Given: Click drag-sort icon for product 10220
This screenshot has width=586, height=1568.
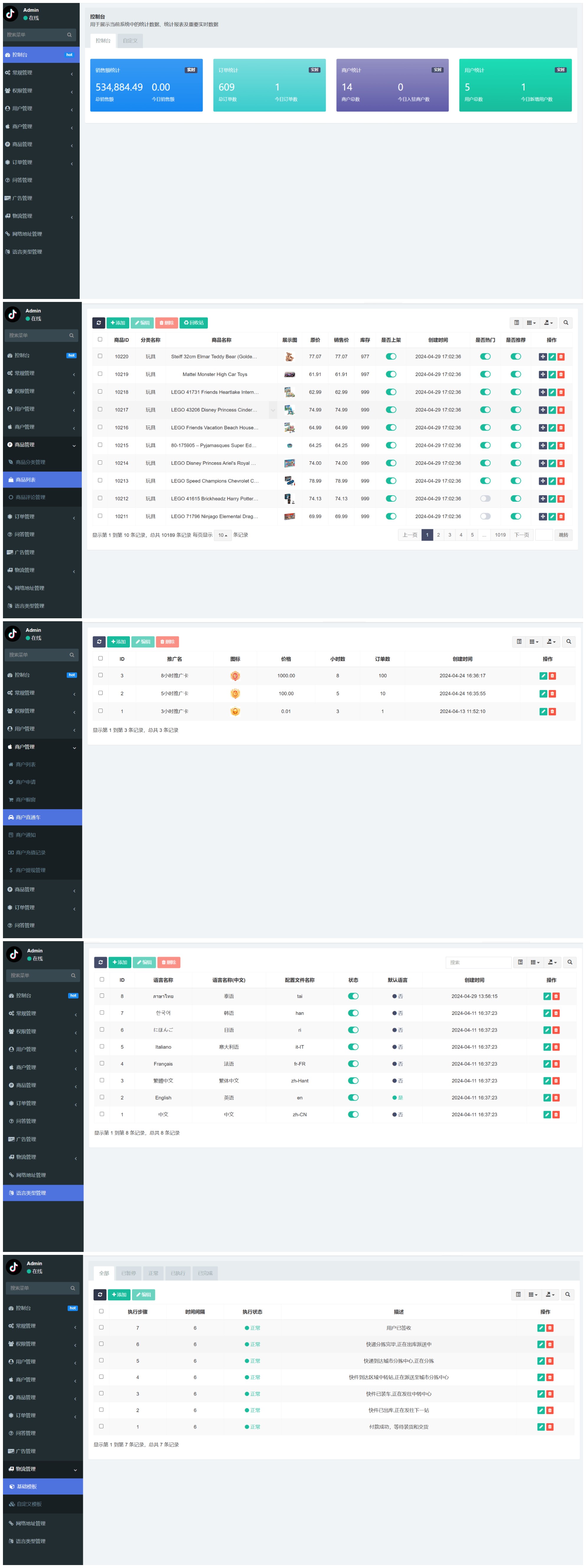Looking at the screenshot, I should (542, 357).
